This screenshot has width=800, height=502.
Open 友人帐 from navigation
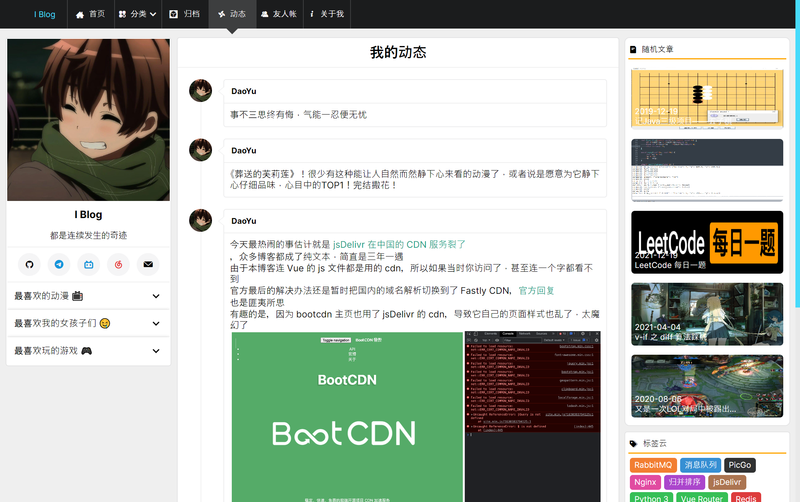coord(279,14)
